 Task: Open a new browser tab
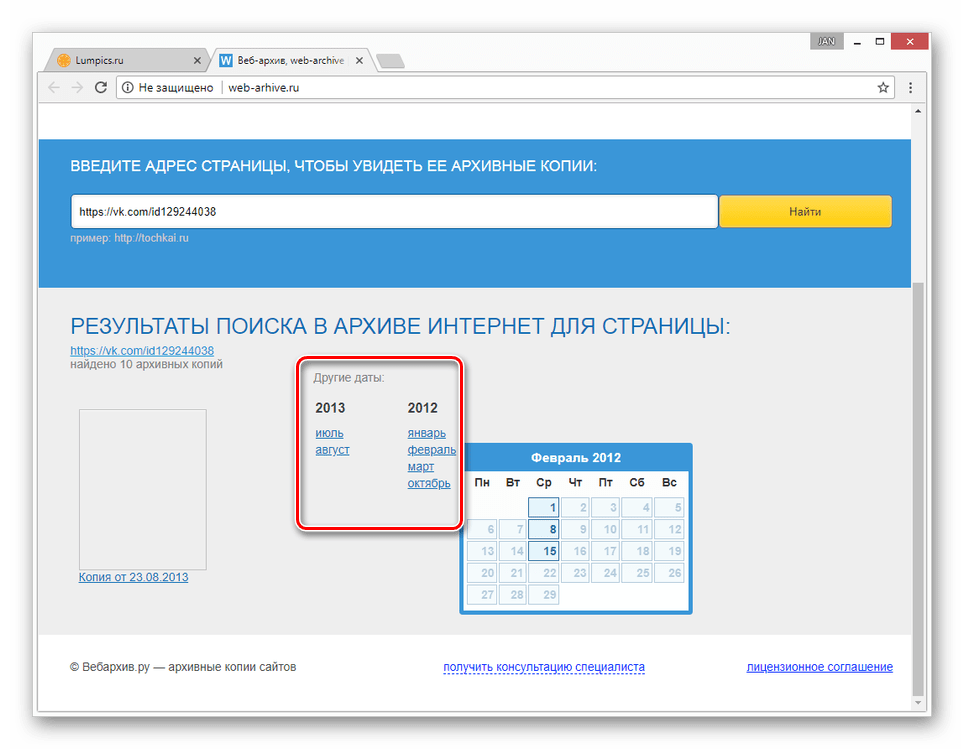(x=389, y=62)
